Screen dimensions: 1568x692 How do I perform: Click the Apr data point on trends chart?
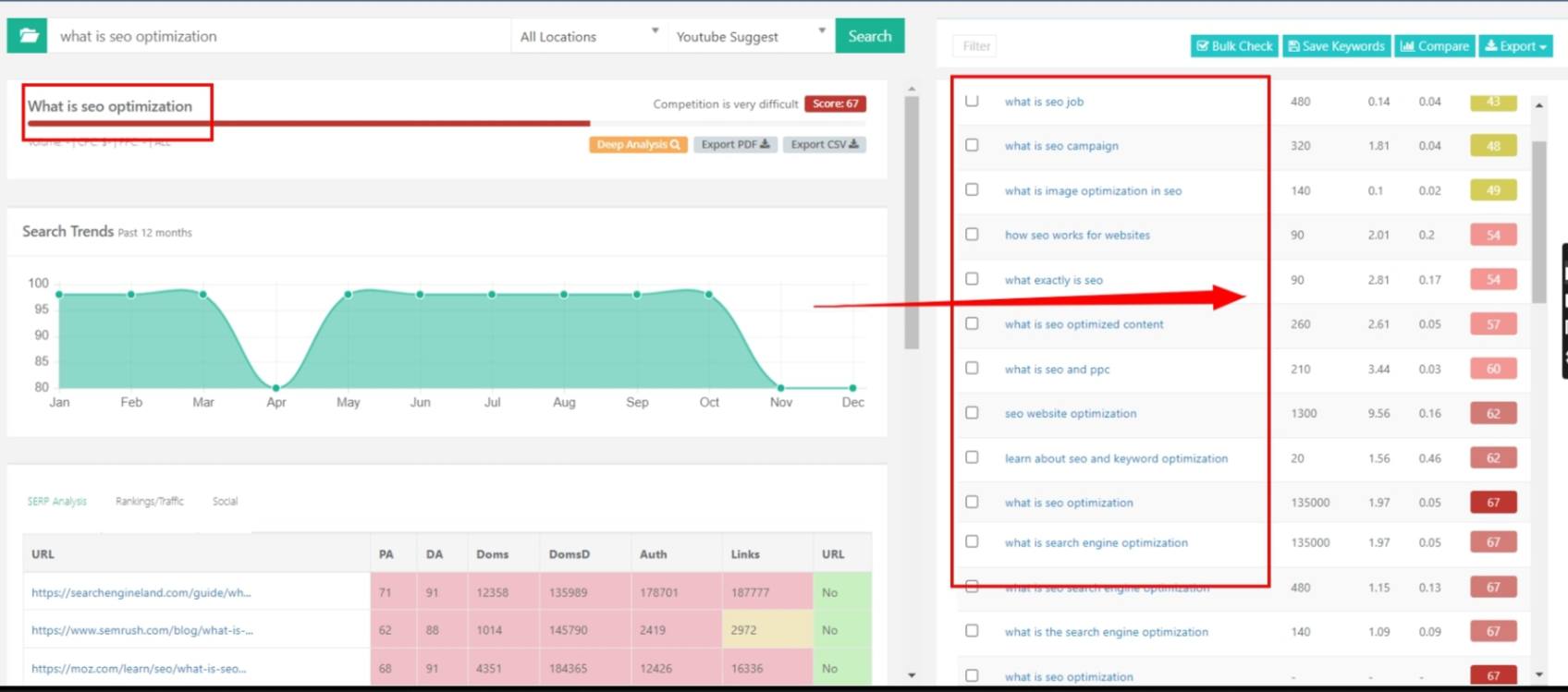tap(276, 388)
